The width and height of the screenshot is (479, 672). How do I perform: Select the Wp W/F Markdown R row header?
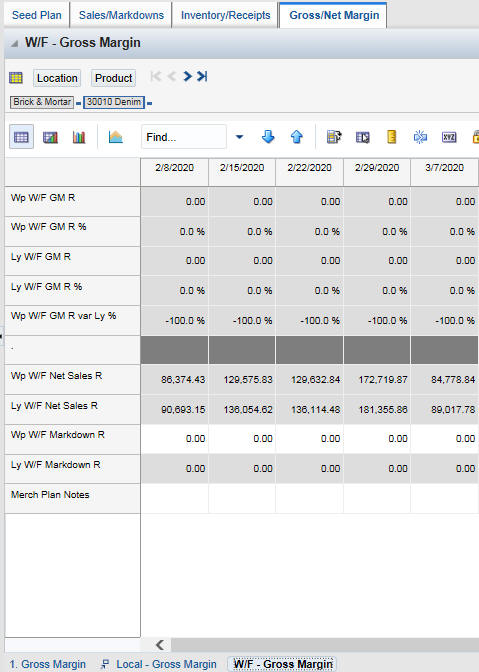72,439
